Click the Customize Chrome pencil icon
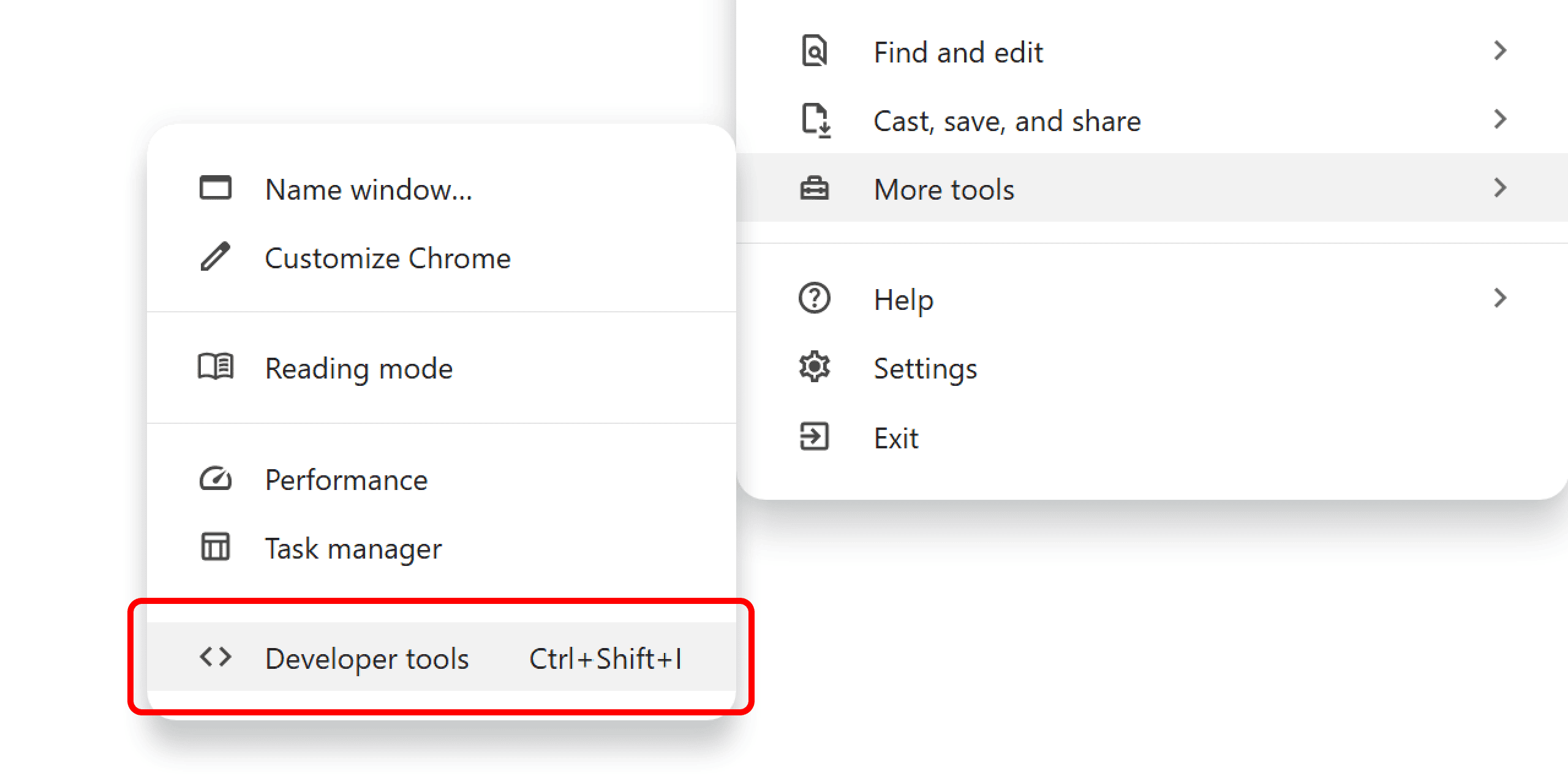Image resolution: width=1568 pixels, height=784 pixels. (216, 257)
